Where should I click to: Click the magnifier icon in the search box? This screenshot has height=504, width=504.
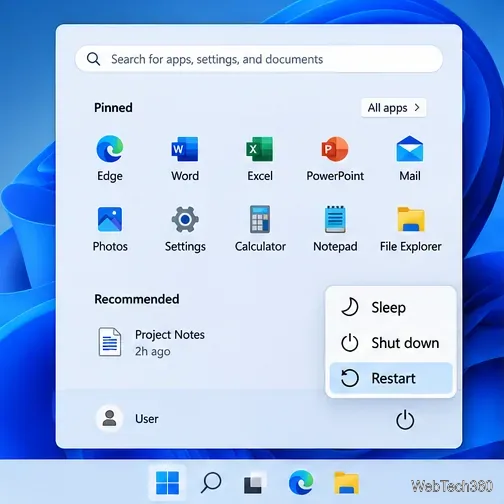pos(93,59)
